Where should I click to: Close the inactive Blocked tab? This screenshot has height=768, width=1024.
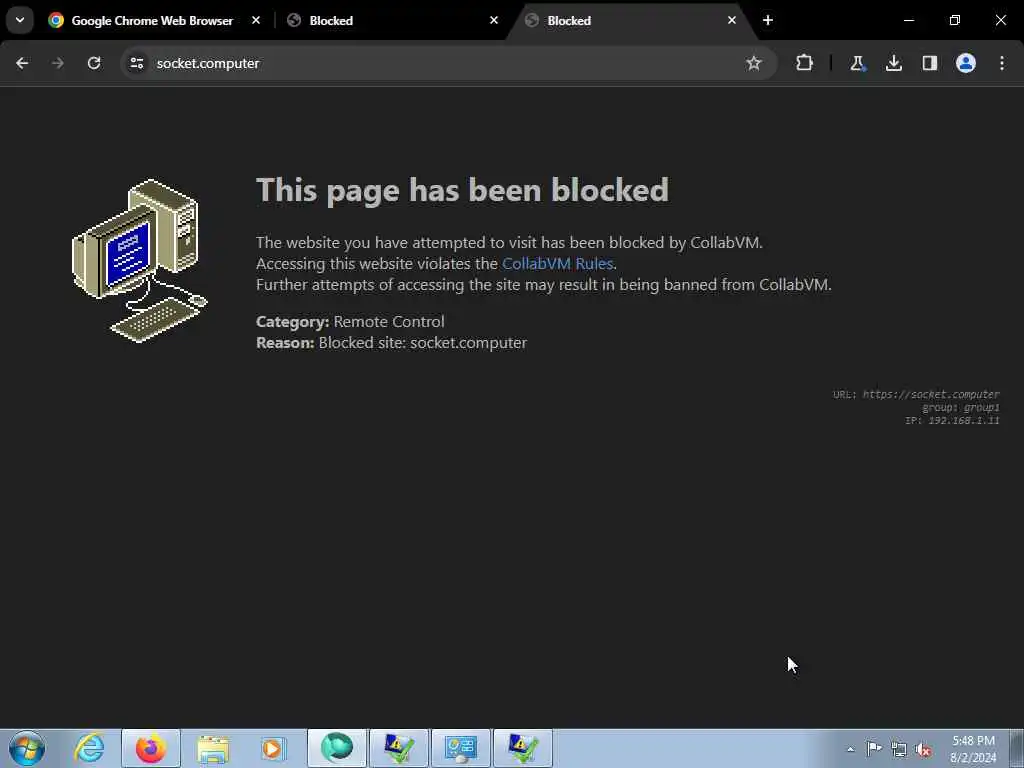(494, 20)
